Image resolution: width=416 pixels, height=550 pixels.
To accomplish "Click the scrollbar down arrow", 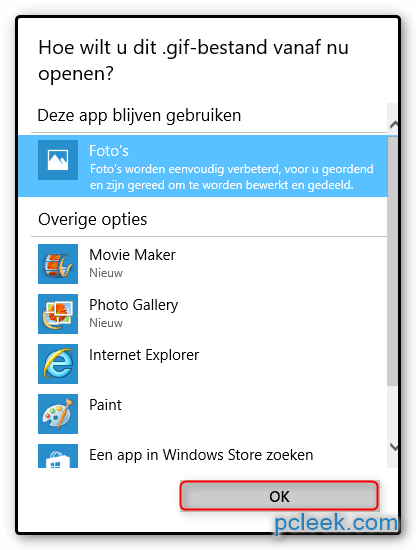I will pyautogui.click(x=394, y=447).
